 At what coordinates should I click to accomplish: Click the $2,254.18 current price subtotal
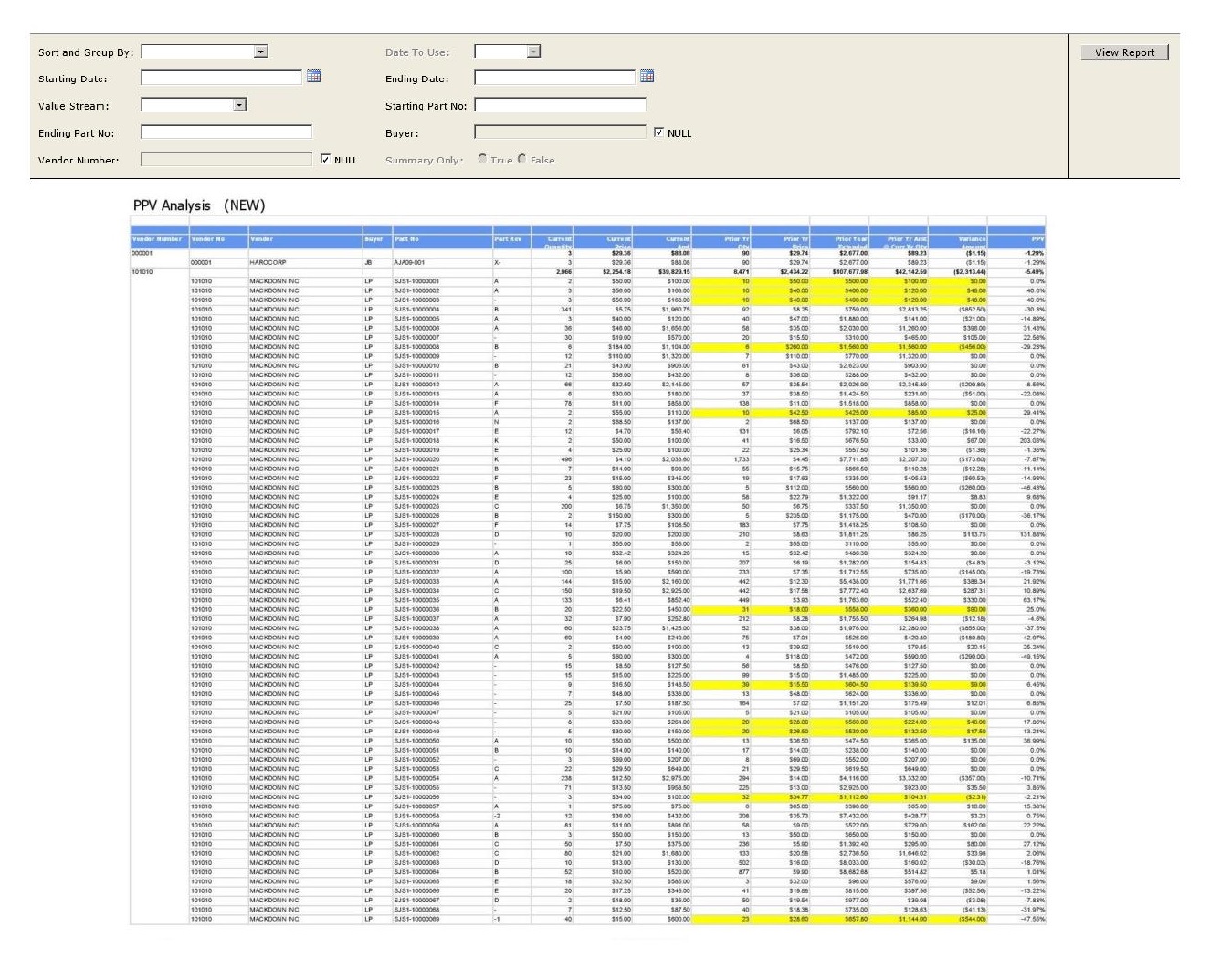(x=616, y=271)
